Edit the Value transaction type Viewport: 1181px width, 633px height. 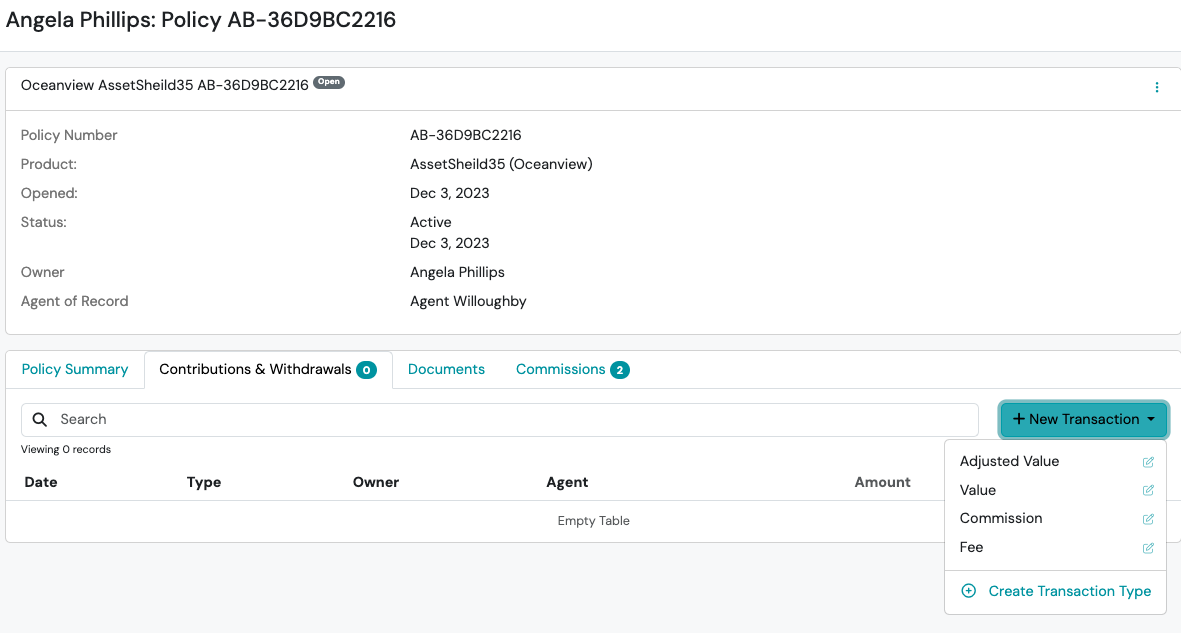point(1148,491)
